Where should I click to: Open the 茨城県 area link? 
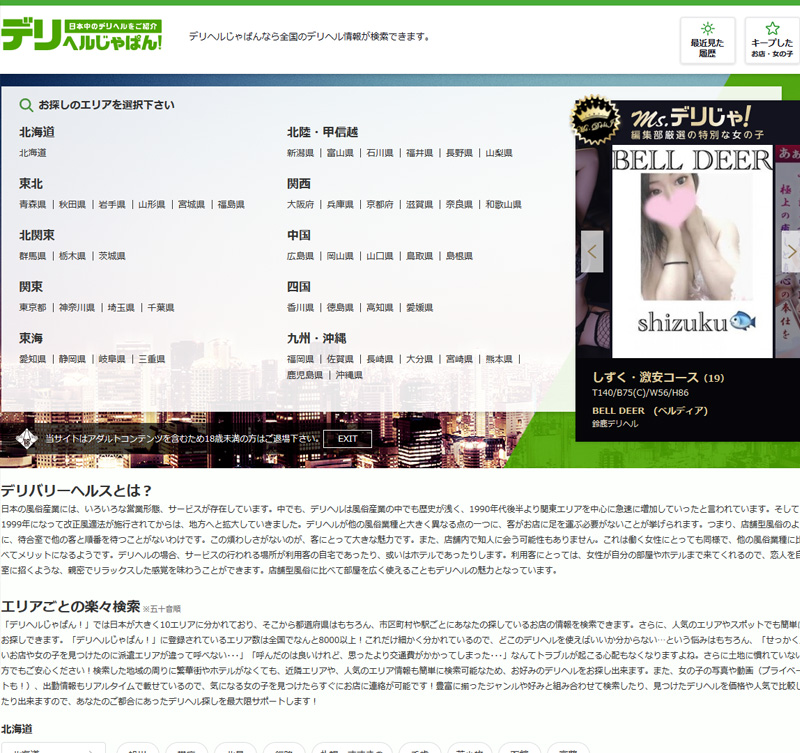(x=112, y=256)
